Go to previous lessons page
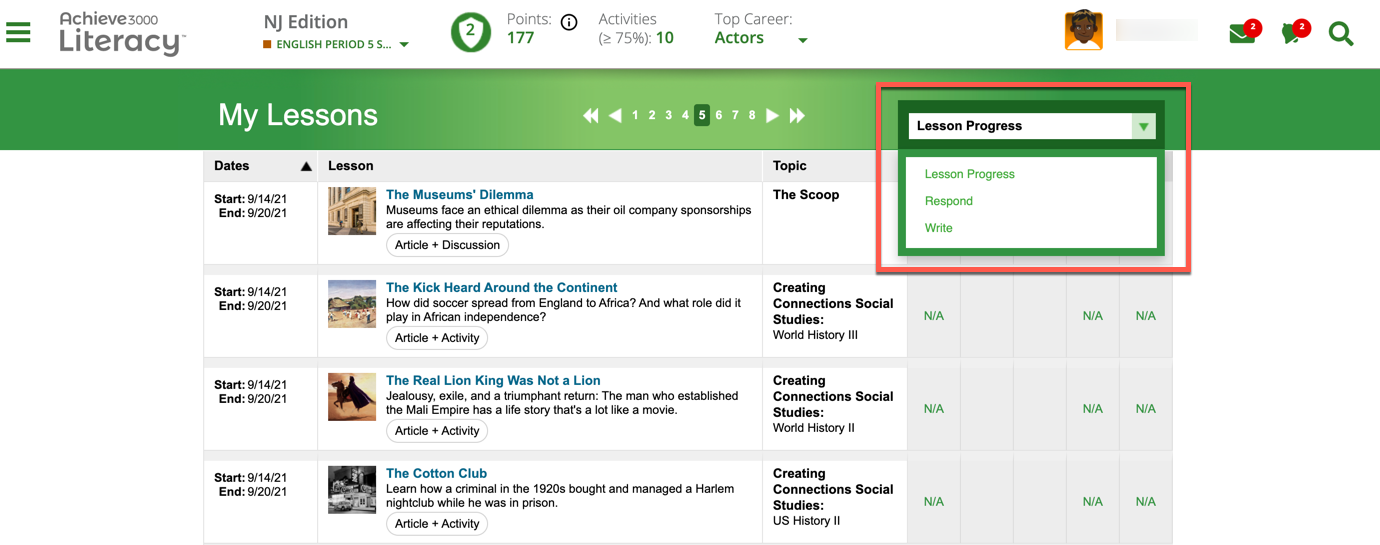The image size is (1380, 545). [615, 116]
